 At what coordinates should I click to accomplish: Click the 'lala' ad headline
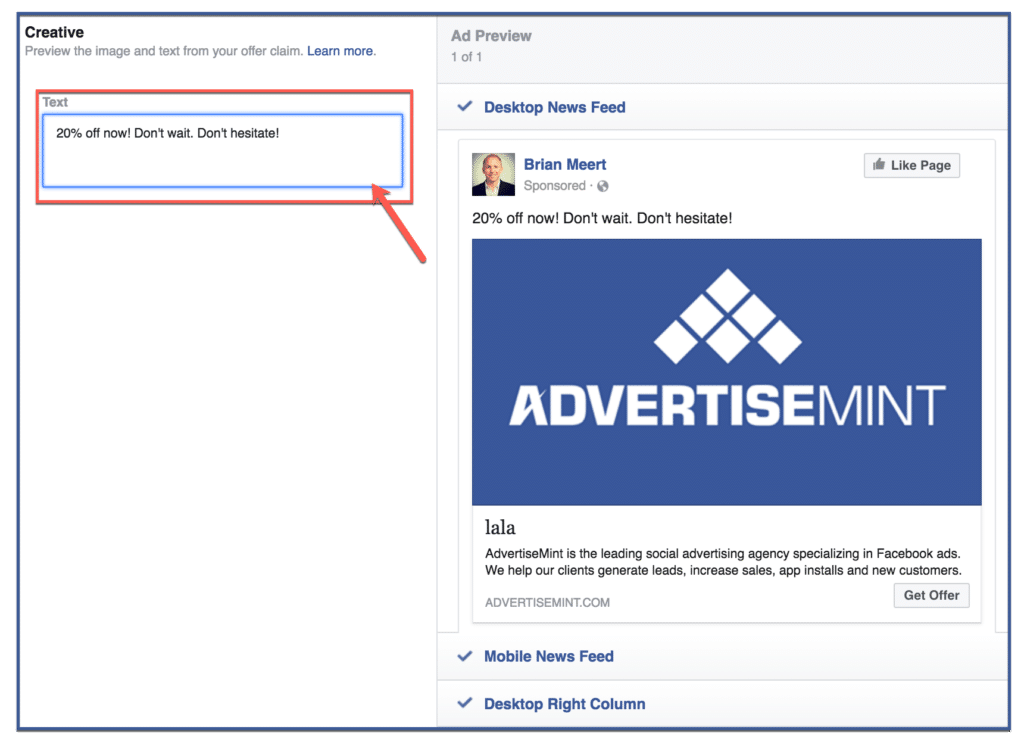tap(500, 527)
